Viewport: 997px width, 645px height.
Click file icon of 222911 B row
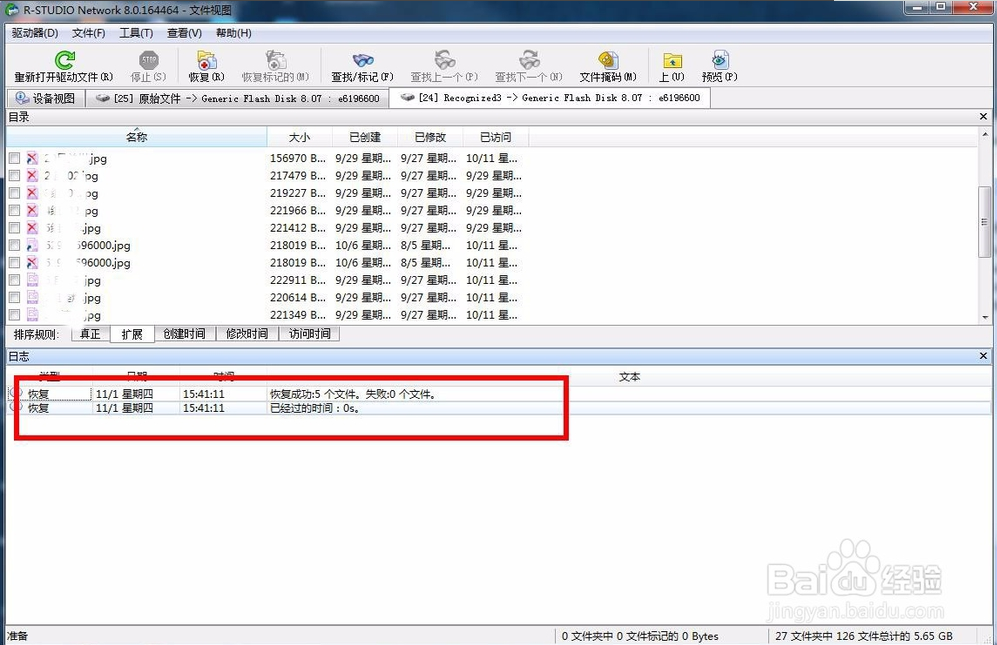coord(32,280)
